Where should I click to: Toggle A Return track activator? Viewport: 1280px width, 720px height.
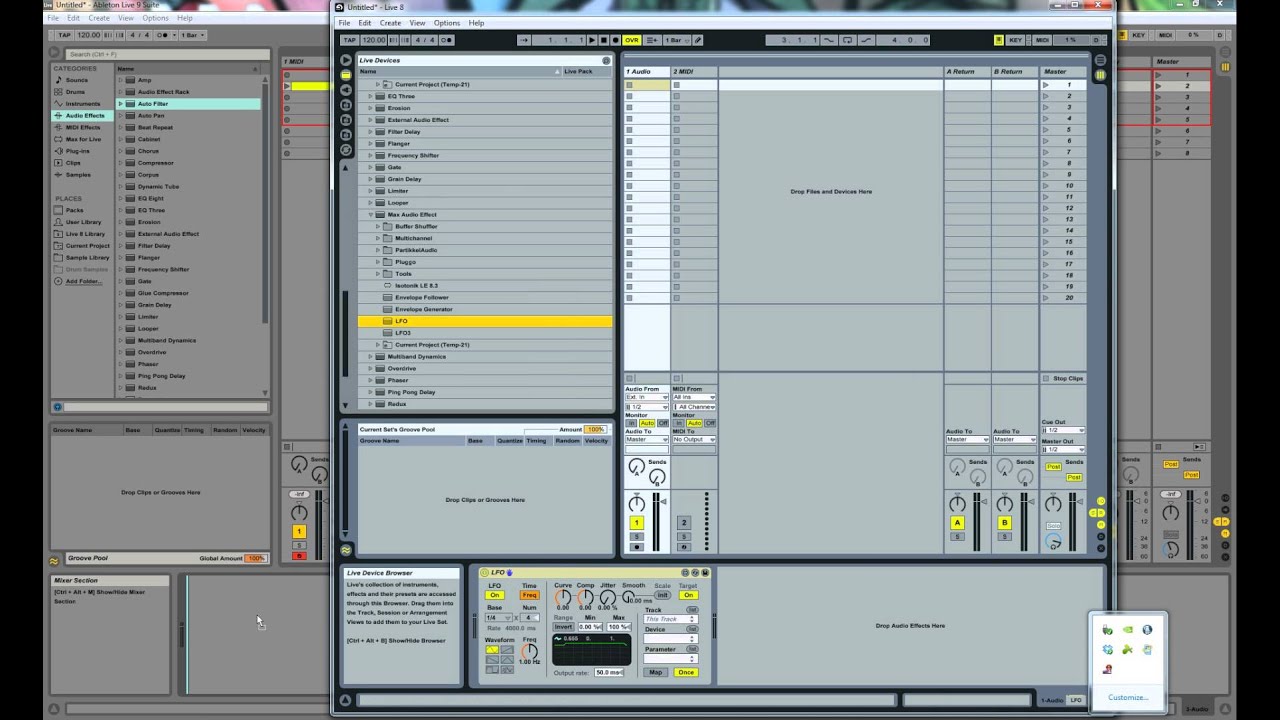957,523
